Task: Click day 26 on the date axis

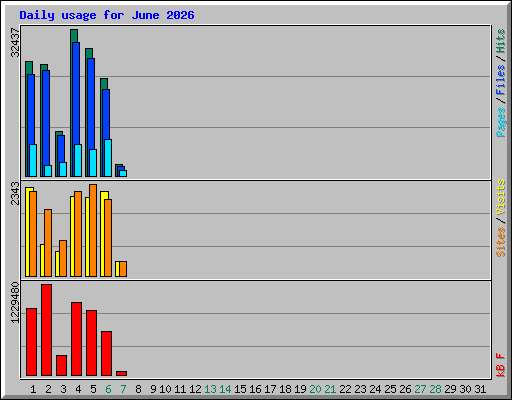Action: [405, 389]
